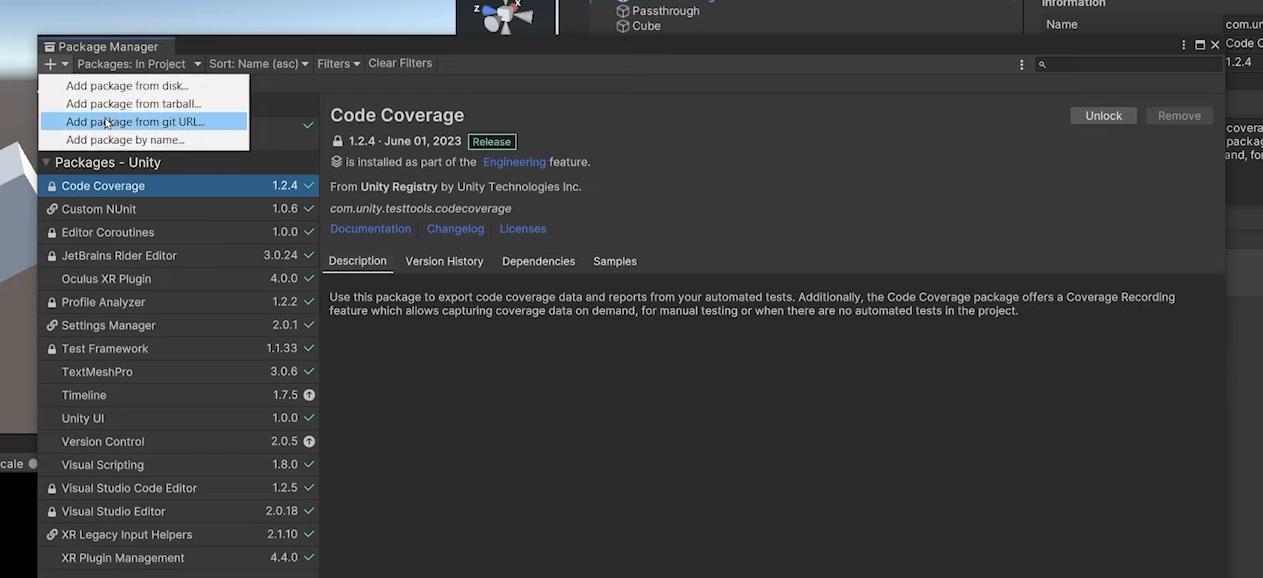Click the lock icon before version 1.2.4 in details
Image resolution: width=1263 pixels, height=578 pixels.
337,142
